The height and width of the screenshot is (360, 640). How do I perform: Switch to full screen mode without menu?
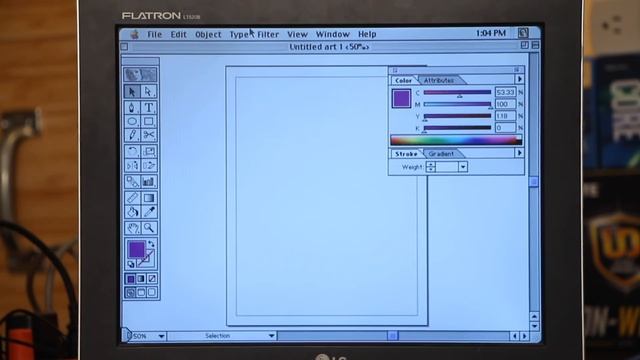click(152, 292)
